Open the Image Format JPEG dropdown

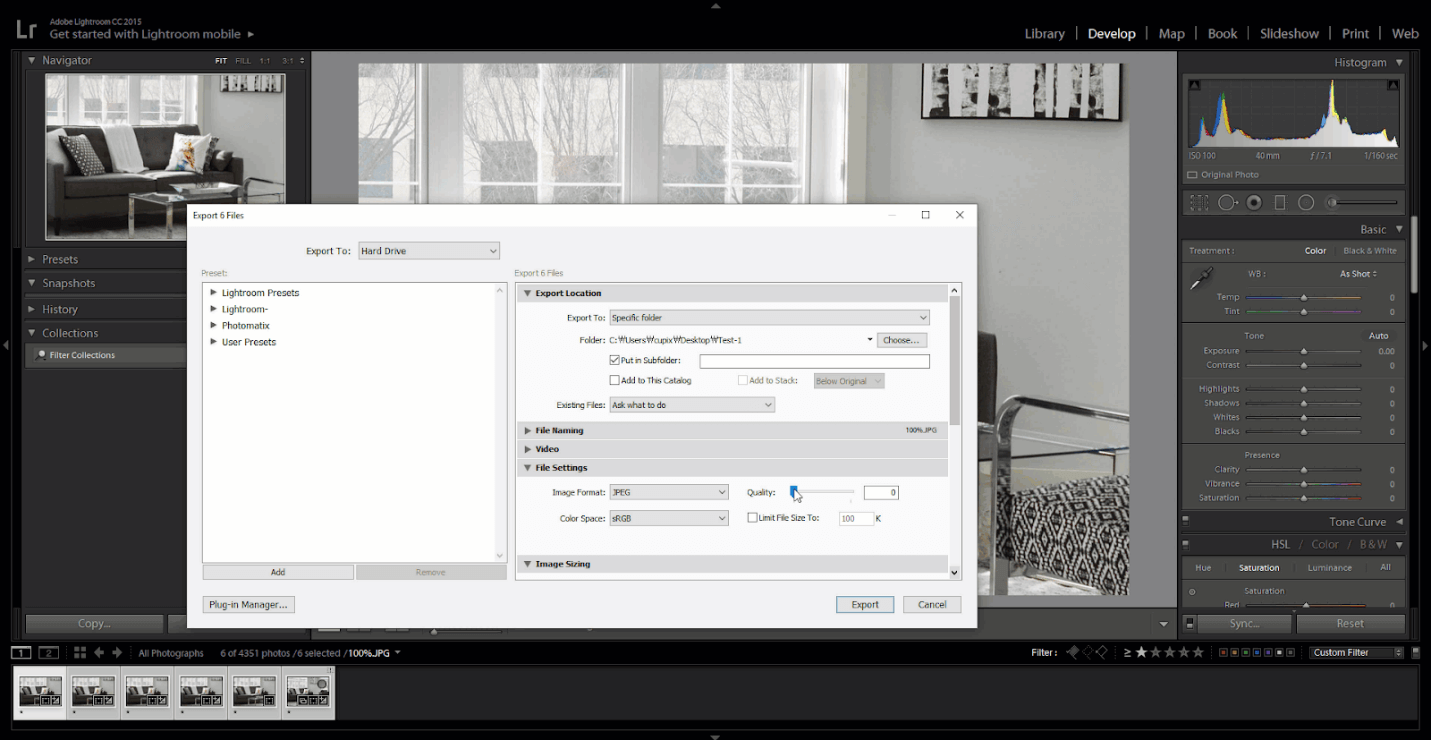tap(669, 492)
